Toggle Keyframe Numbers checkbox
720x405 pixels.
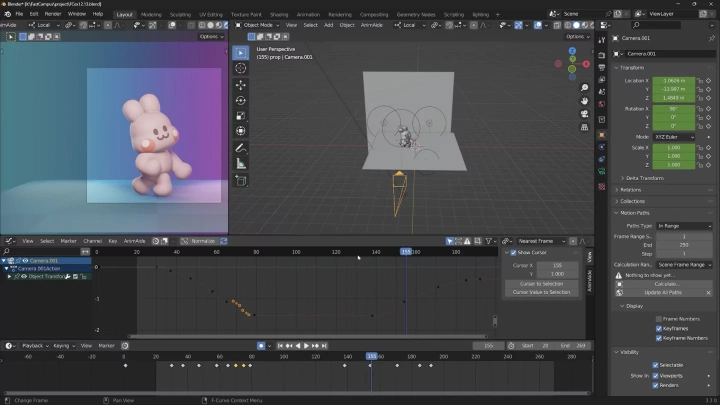[x=659, y=338]
